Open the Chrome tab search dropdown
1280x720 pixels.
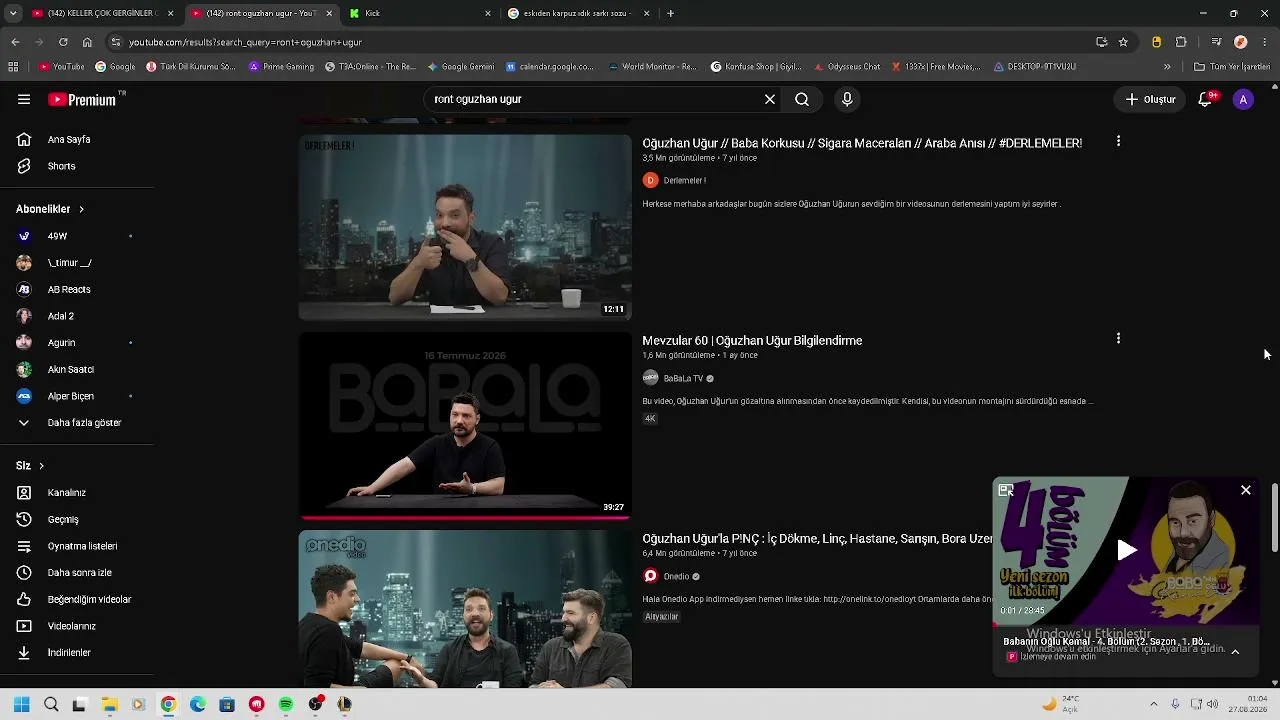(13, 13)
